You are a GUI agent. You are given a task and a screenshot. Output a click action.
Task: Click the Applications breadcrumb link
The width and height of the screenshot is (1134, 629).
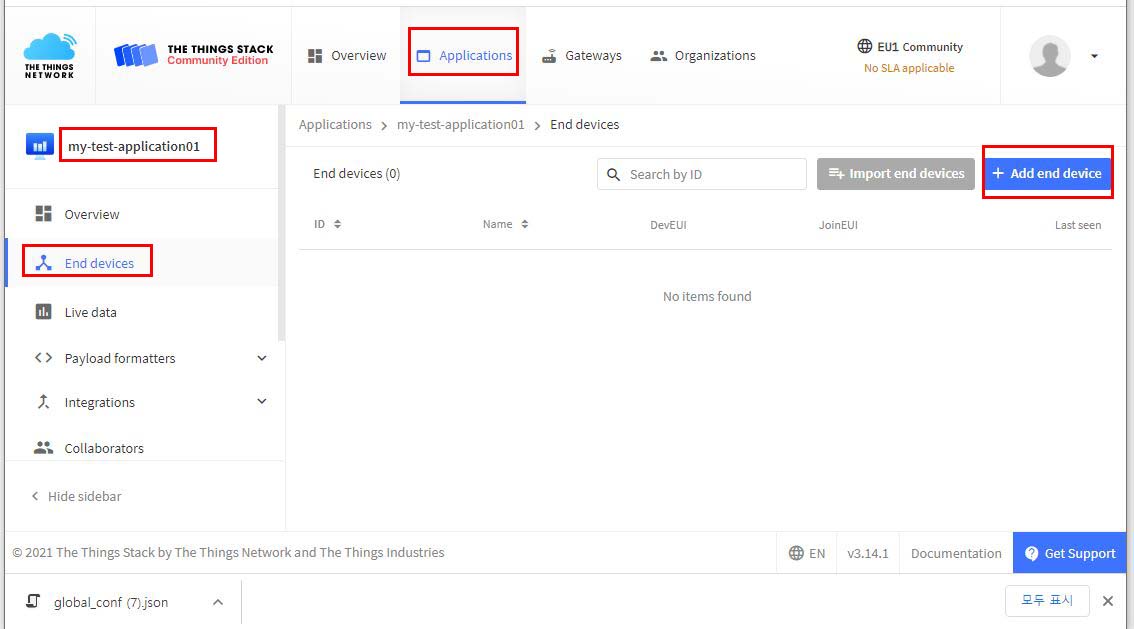(x=335, y=124)
